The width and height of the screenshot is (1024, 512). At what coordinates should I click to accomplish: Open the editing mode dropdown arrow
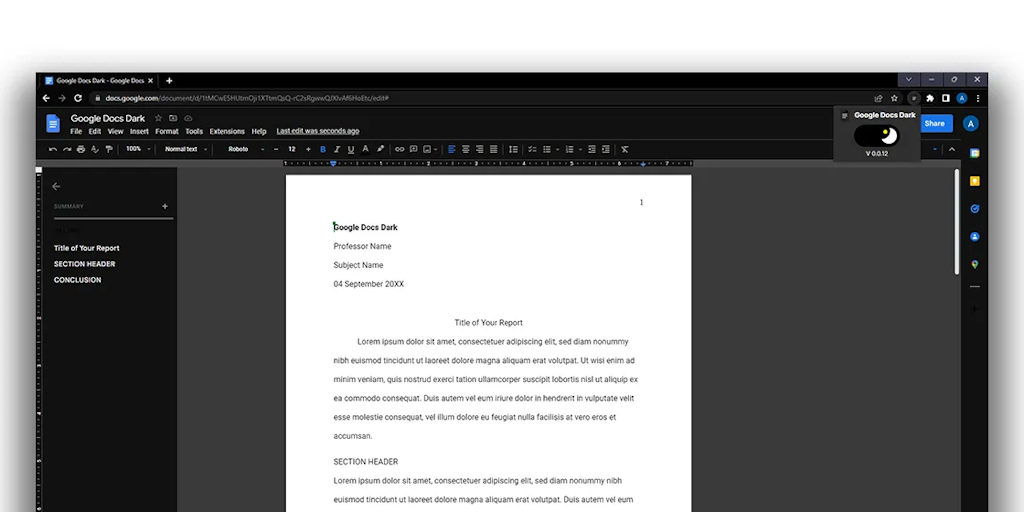[x=935, y=149]
